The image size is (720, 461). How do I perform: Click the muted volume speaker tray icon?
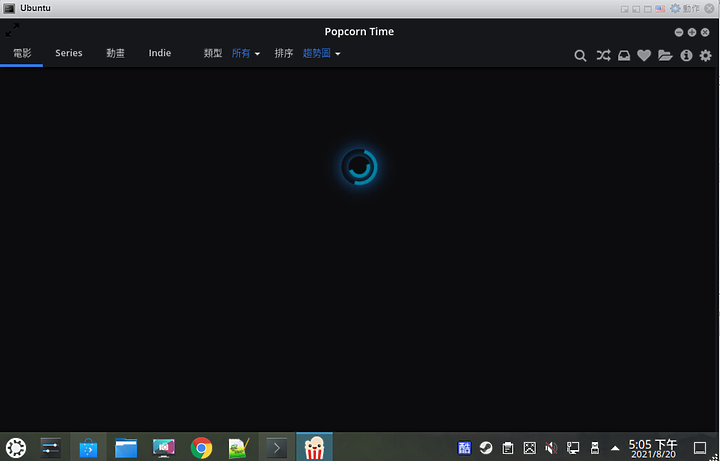coord(551,448)
